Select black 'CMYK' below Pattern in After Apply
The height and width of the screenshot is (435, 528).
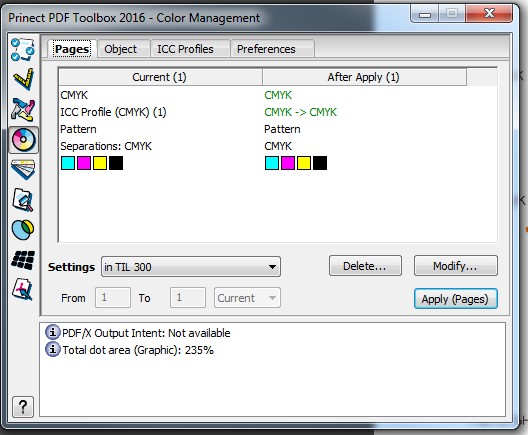[x=278, y=146]
